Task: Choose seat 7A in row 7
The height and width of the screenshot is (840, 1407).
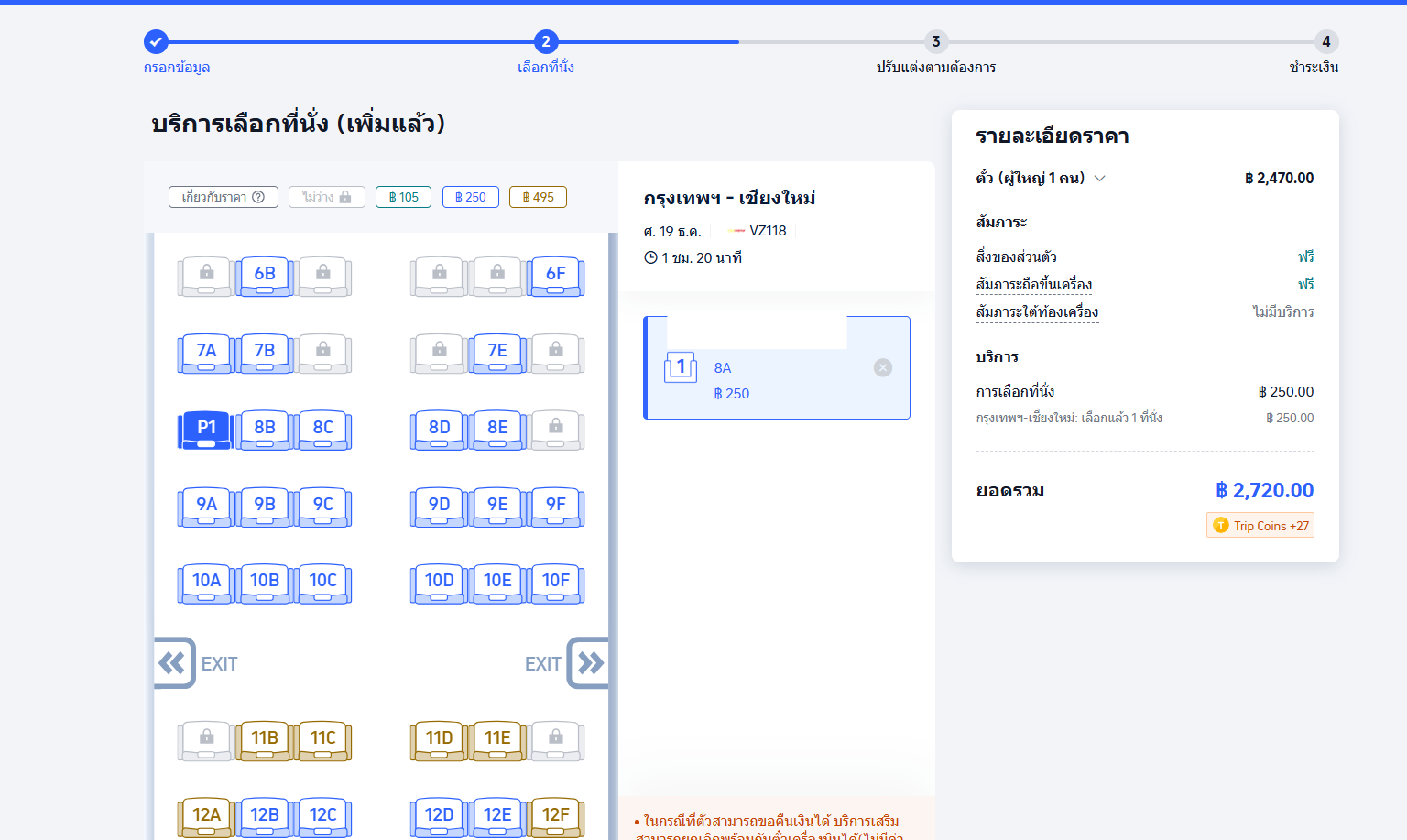Action: click(206, 352)
